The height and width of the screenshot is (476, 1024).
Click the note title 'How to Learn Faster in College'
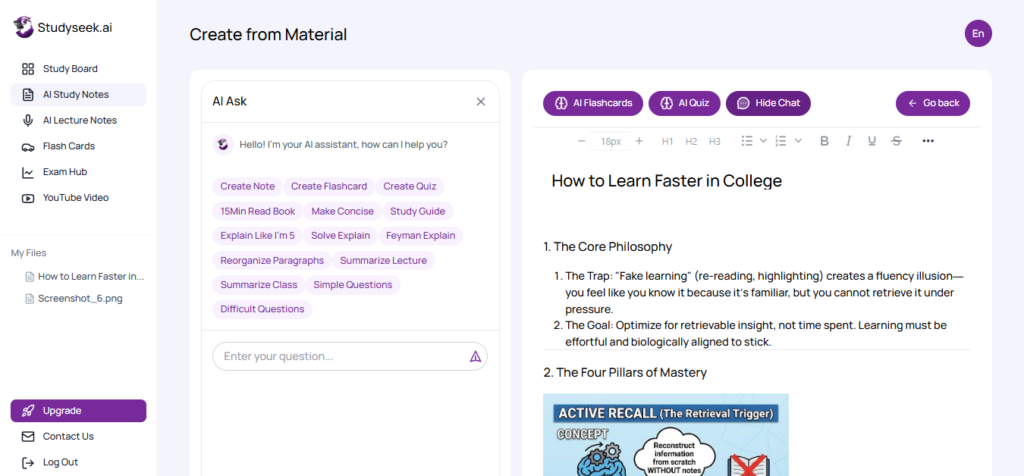click(667, 181)
